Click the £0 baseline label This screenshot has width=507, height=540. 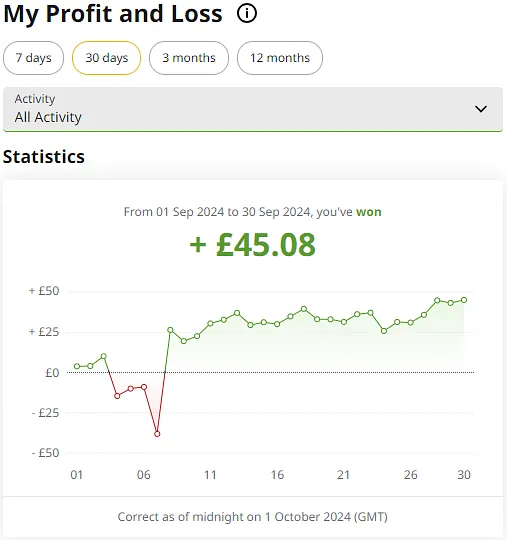tap(52, 373)
